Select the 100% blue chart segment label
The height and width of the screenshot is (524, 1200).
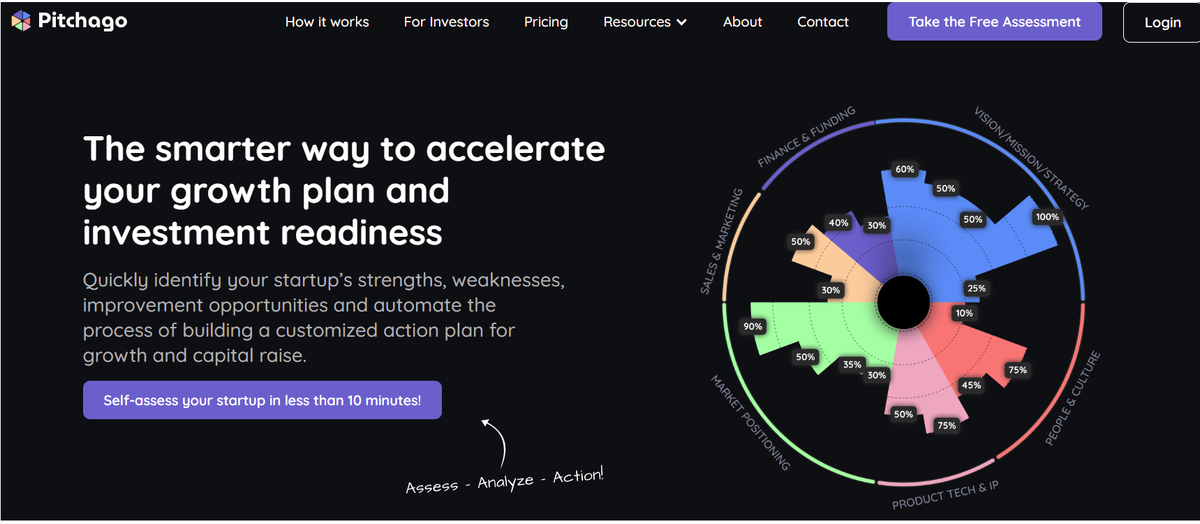[x=1047, y=217]
